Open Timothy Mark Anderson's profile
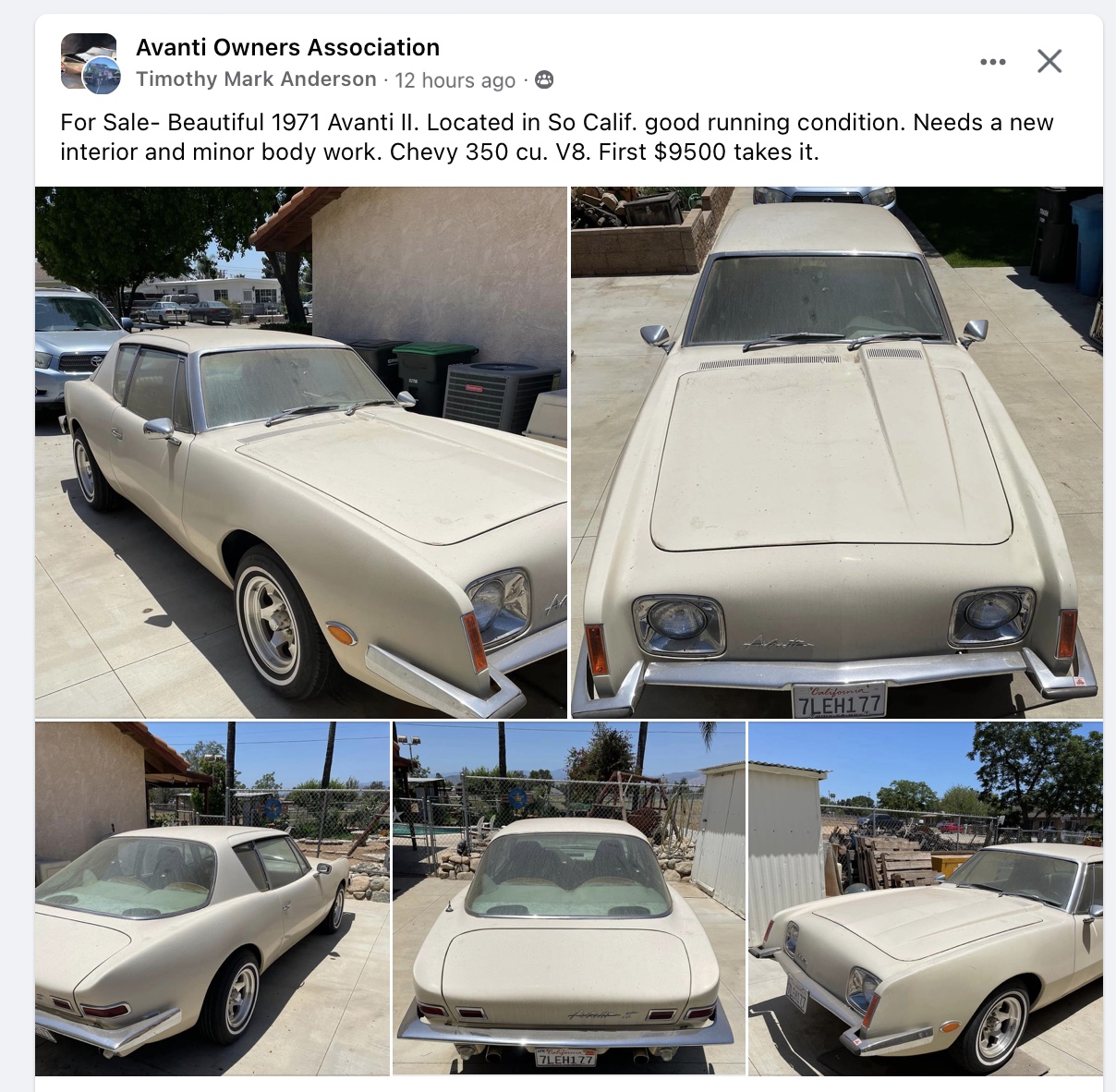Viewport: 1116px width, 1092px height. [x=256, y=79]
